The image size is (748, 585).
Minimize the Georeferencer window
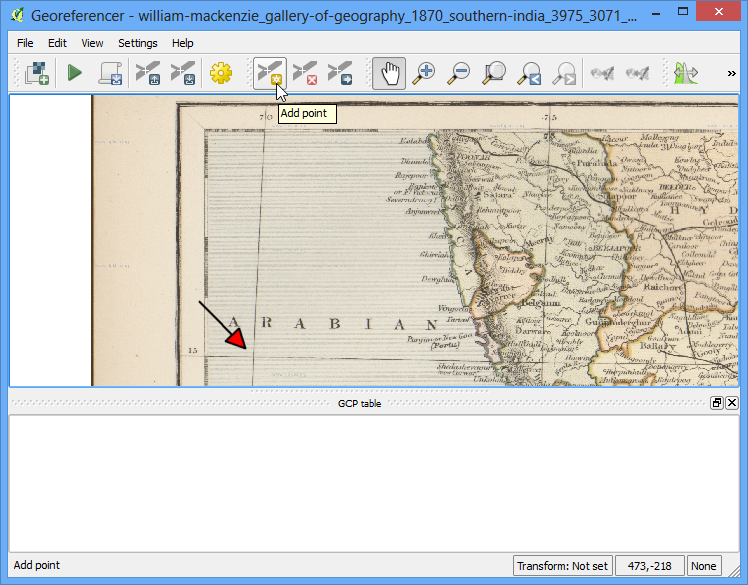click(x=656, y=13)
